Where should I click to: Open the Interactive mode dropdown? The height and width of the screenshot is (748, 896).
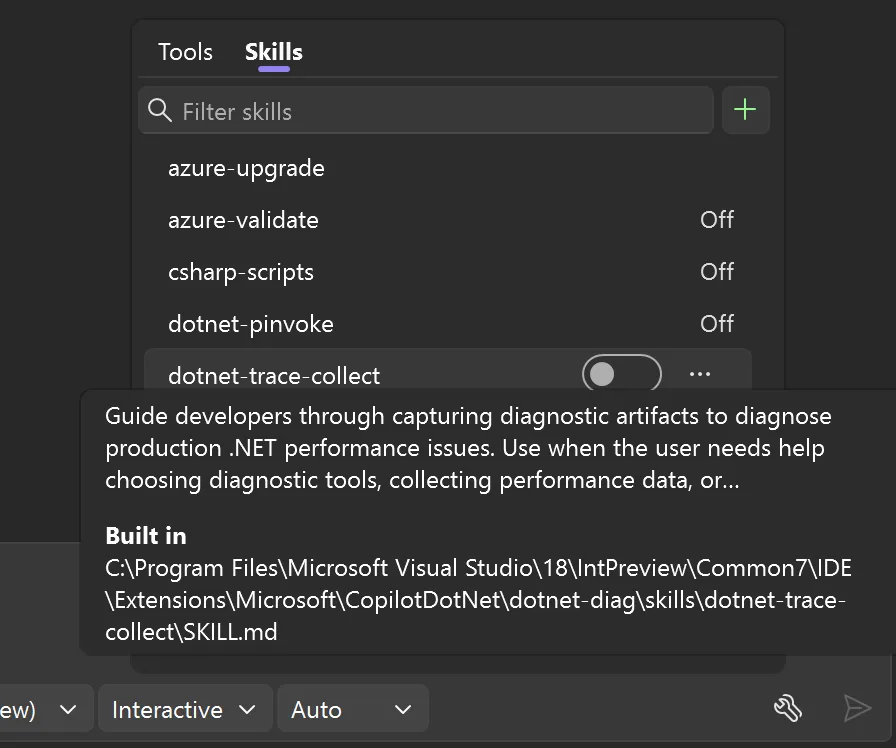[x=185, y=709]
